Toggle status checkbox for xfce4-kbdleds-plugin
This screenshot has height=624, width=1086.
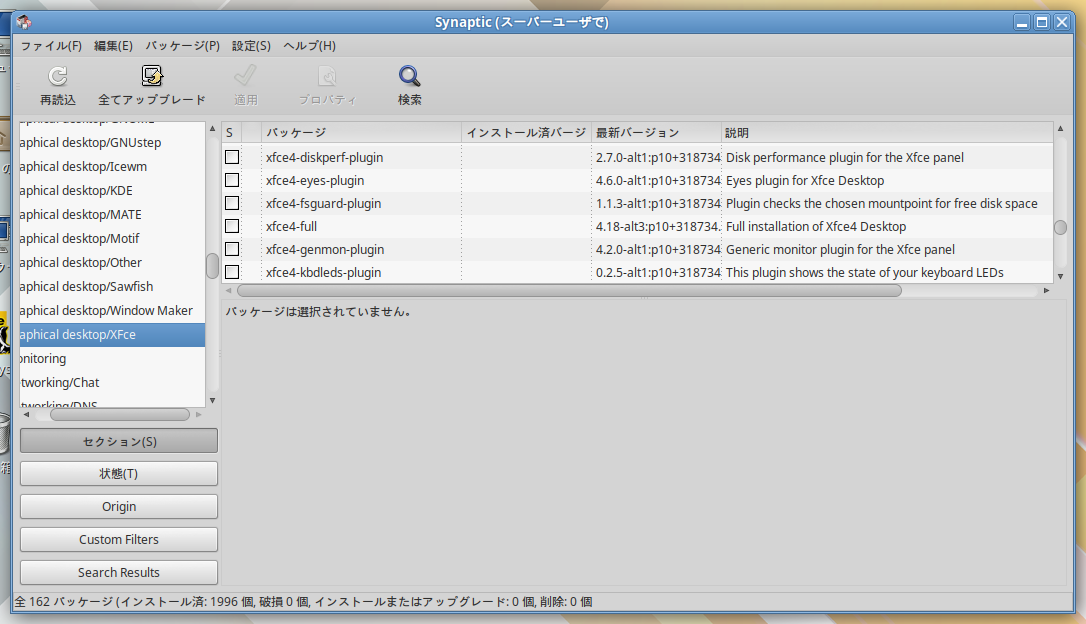point(232,272)
